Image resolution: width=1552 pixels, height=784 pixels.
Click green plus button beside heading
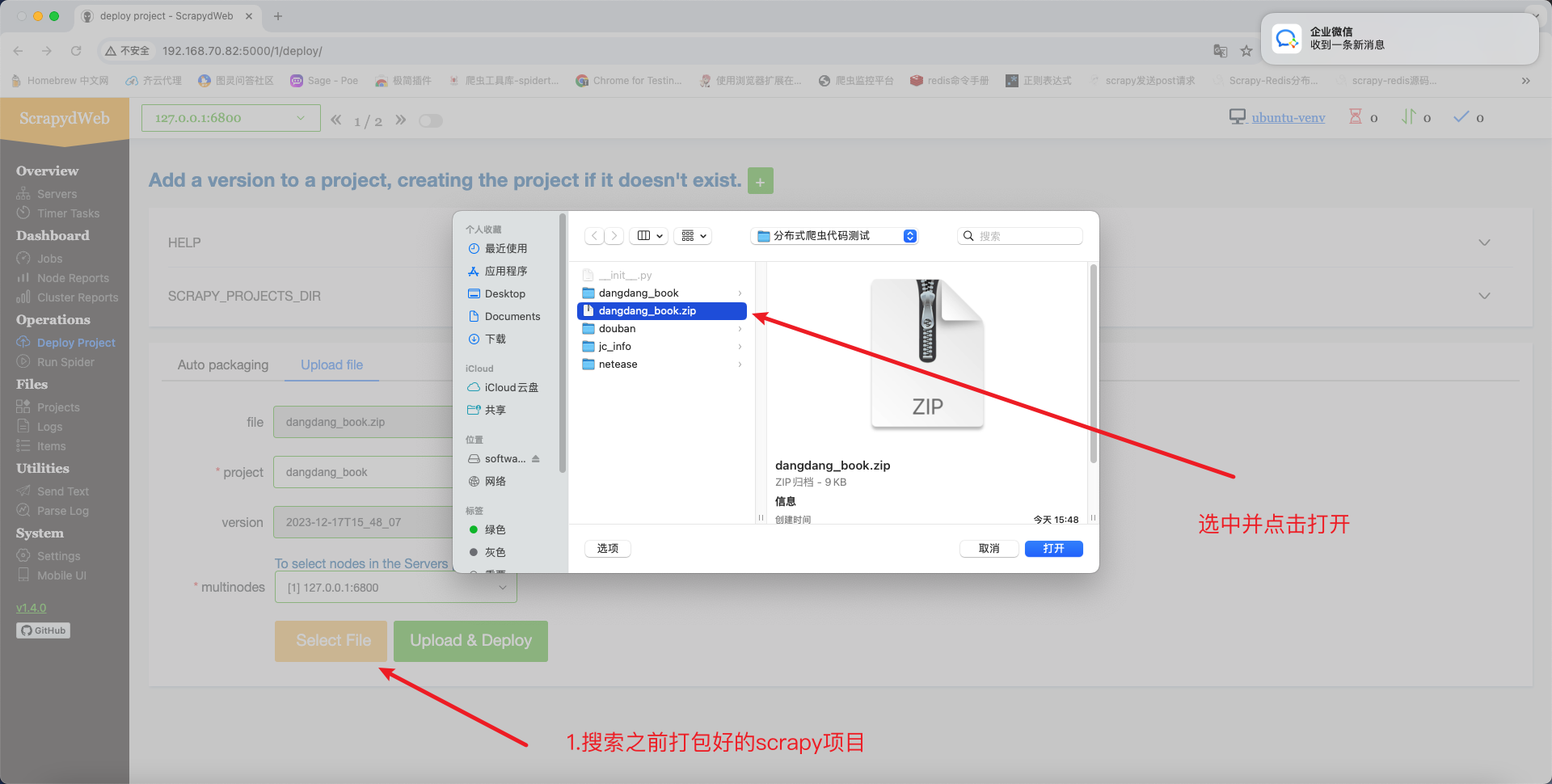click(x=760, y=181)
